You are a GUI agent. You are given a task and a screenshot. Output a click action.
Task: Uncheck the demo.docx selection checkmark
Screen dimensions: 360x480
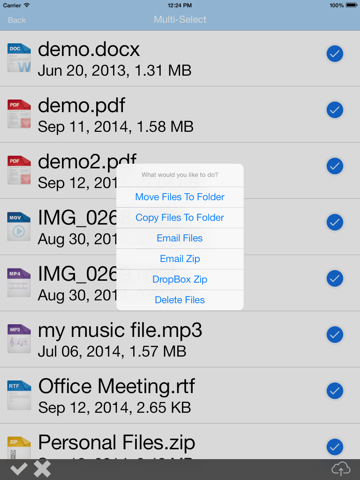[335, 54]
